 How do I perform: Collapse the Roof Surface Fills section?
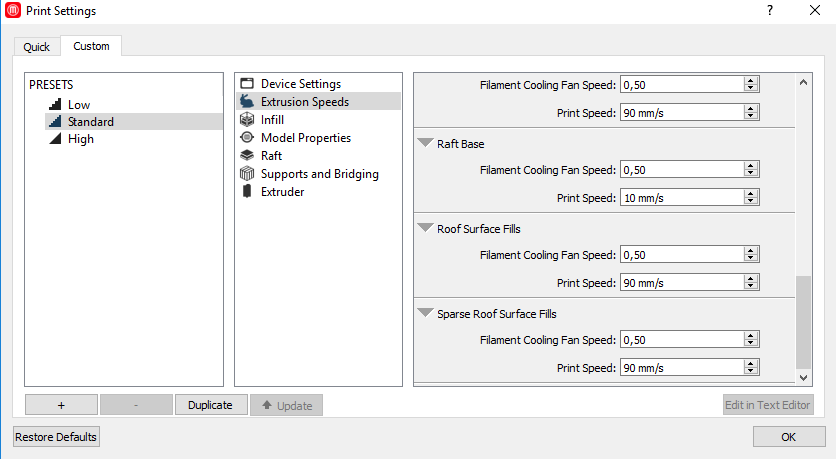click(x=427, y=229)
